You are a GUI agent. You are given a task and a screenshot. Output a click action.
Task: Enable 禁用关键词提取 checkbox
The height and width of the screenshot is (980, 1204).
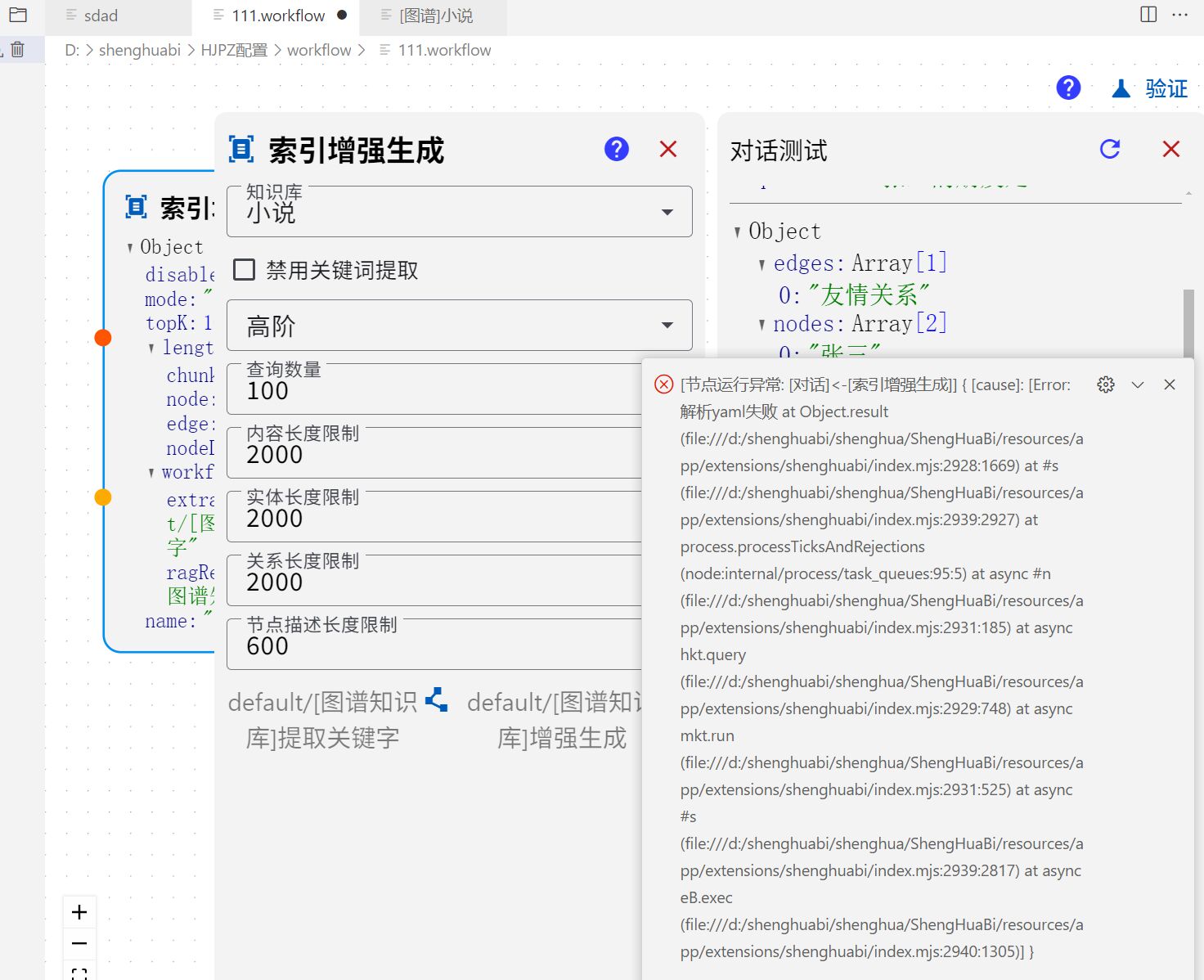pyautogui.click(x=245, y=270)
